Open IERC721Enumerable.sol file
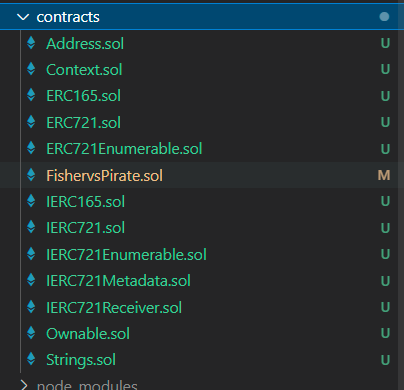The height and width of the screenshot is (390, 404). tap(126, 254)
